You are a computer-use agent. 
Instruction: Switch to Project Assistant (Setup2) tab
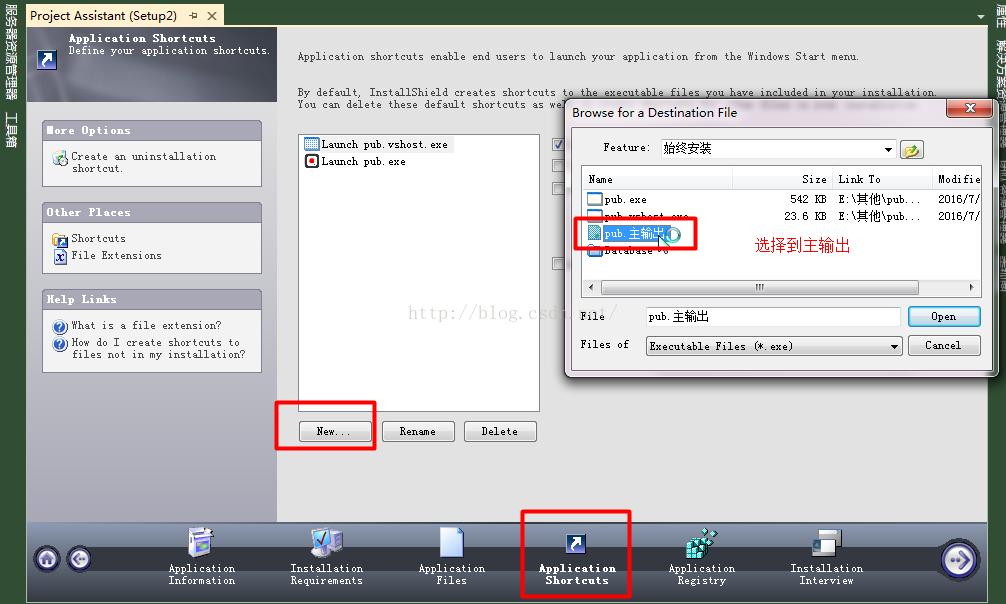(103, 15)
